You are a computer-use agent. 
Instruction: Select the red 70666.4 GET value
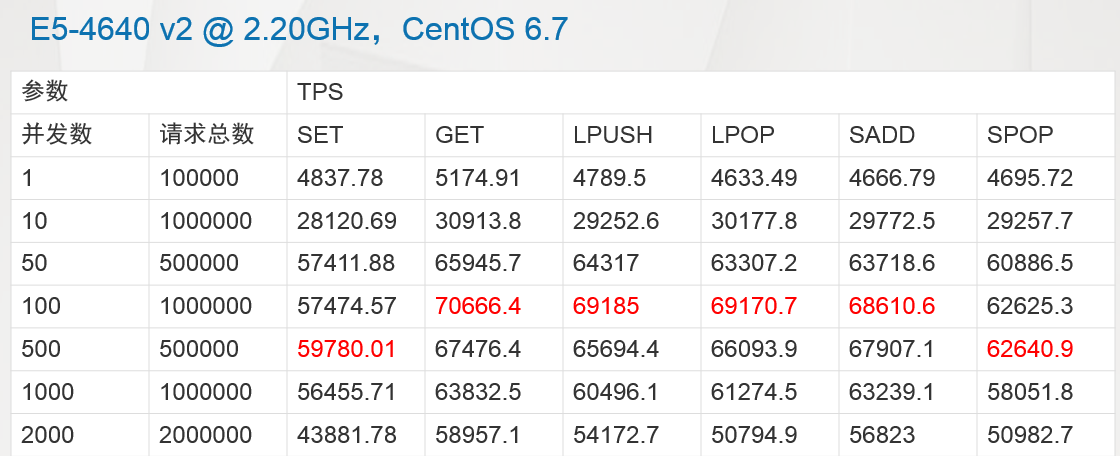click(x=478, y=306)
